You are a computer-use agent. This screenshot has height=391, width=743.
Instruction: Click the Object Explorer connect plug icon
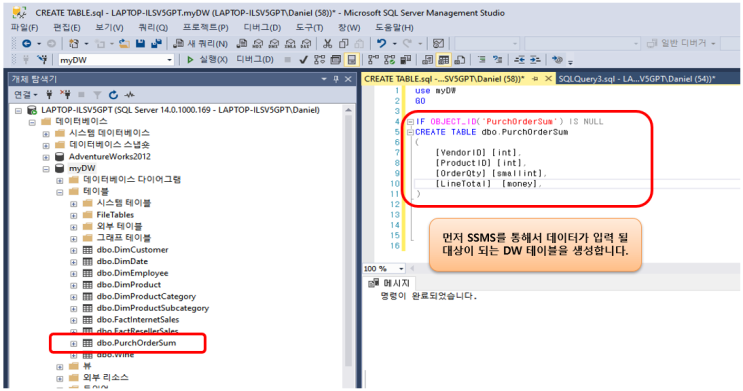(x=49, y=95)
